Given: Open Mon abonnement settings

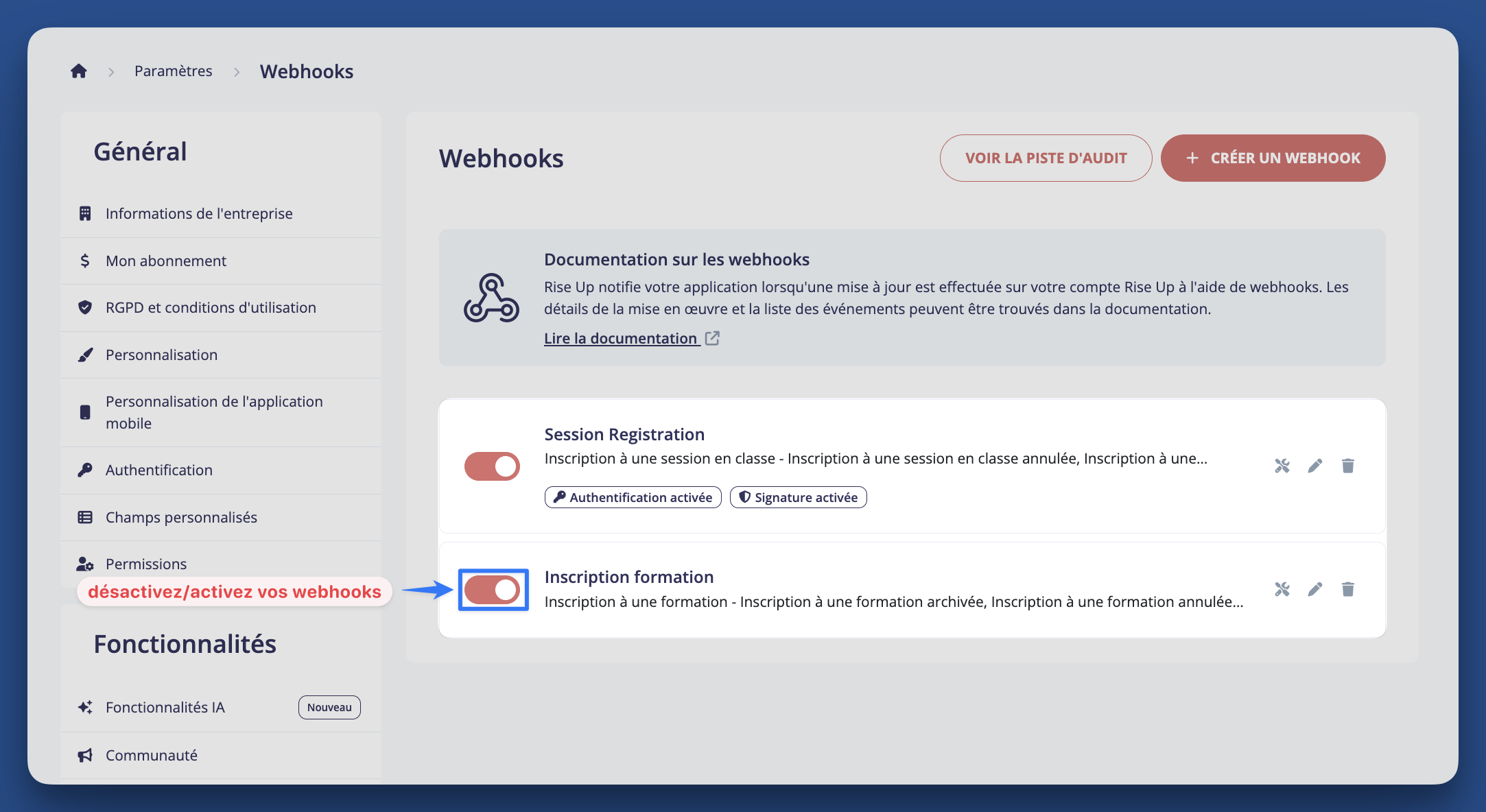Looking at the screenshot, I should (x=165, y=261).
